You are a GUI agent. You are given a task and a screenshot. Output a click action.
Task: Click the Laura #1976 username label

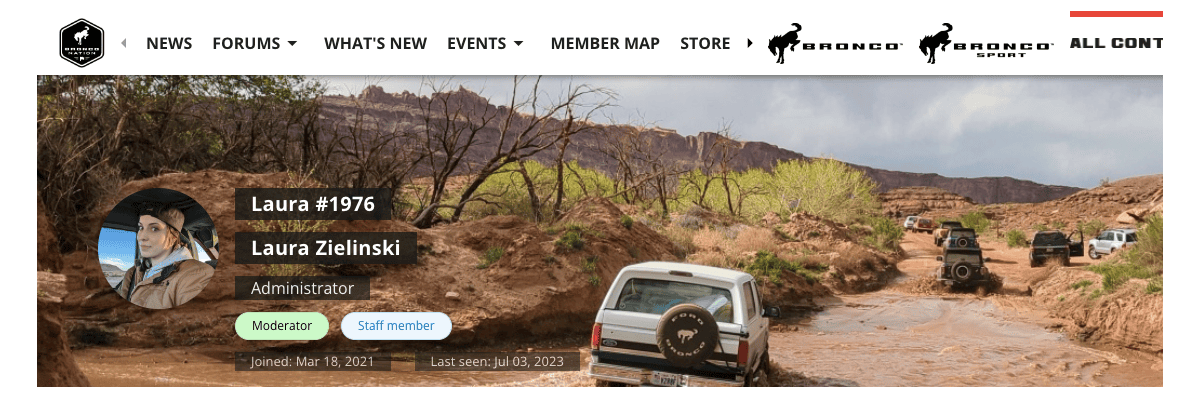313,204
